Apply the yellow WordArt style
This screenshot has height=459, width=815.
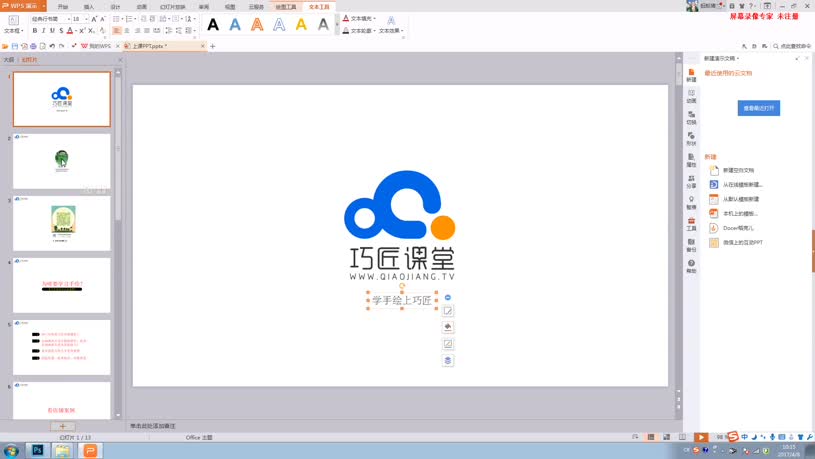point(301,24)
